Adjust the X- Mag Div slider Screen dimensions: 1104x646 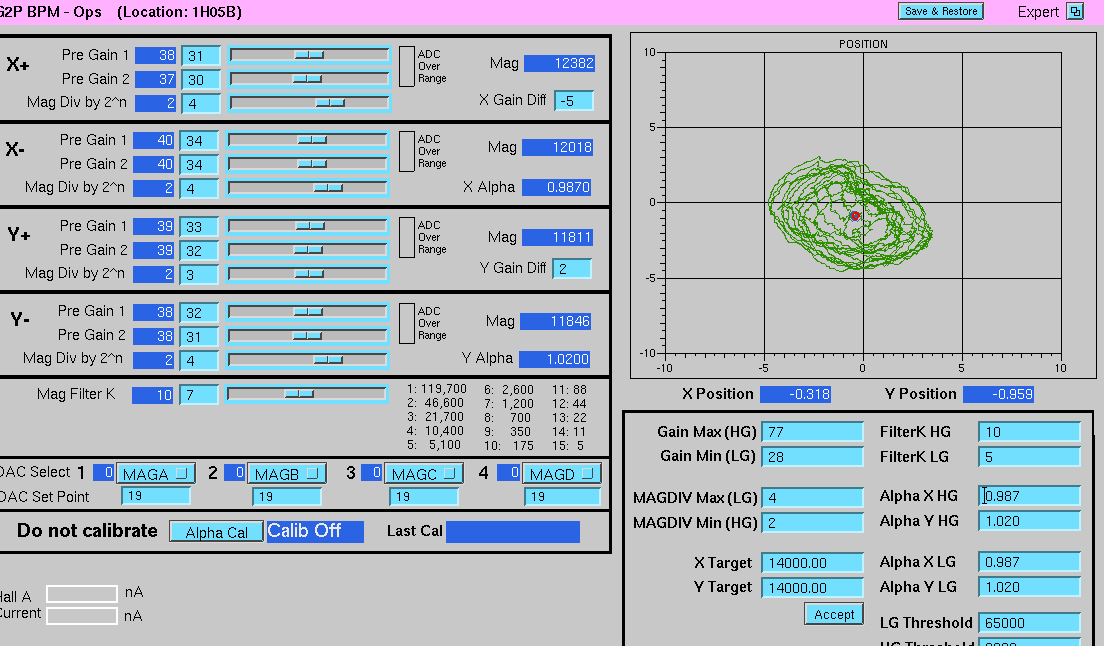tap(307, 188)
